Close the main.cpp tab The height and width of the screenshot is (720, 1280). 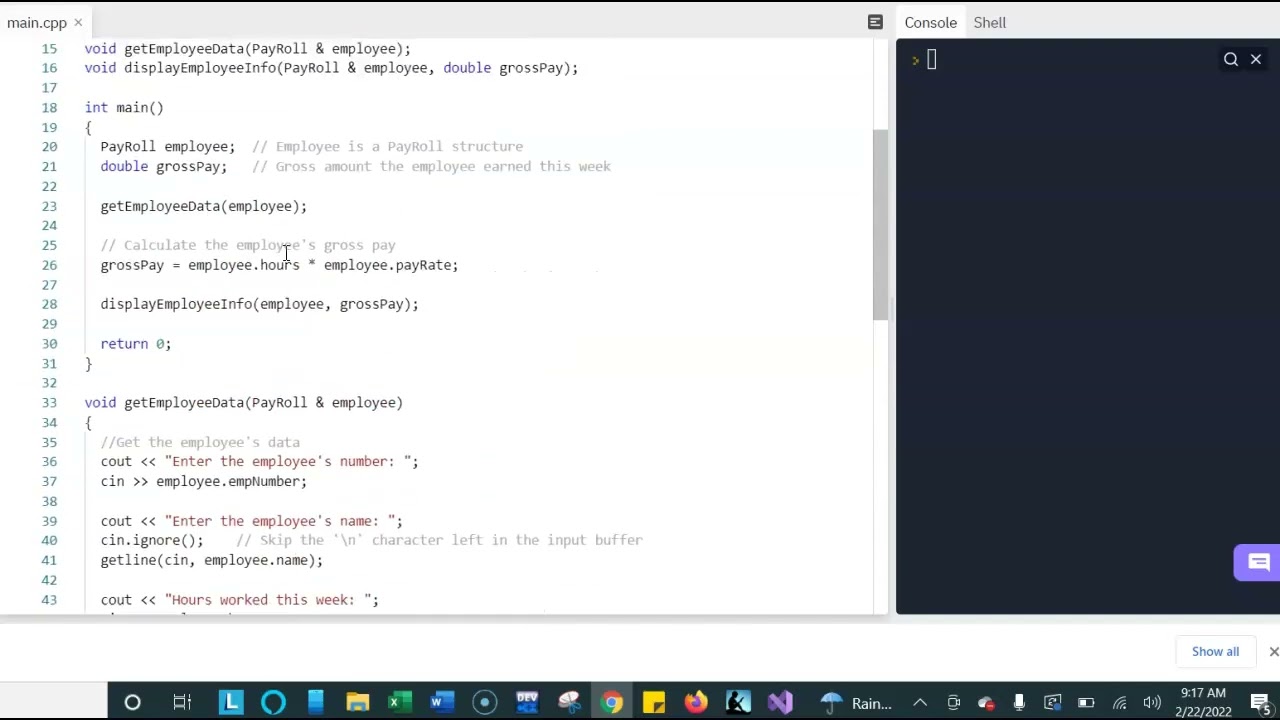(x=78, y=22)
